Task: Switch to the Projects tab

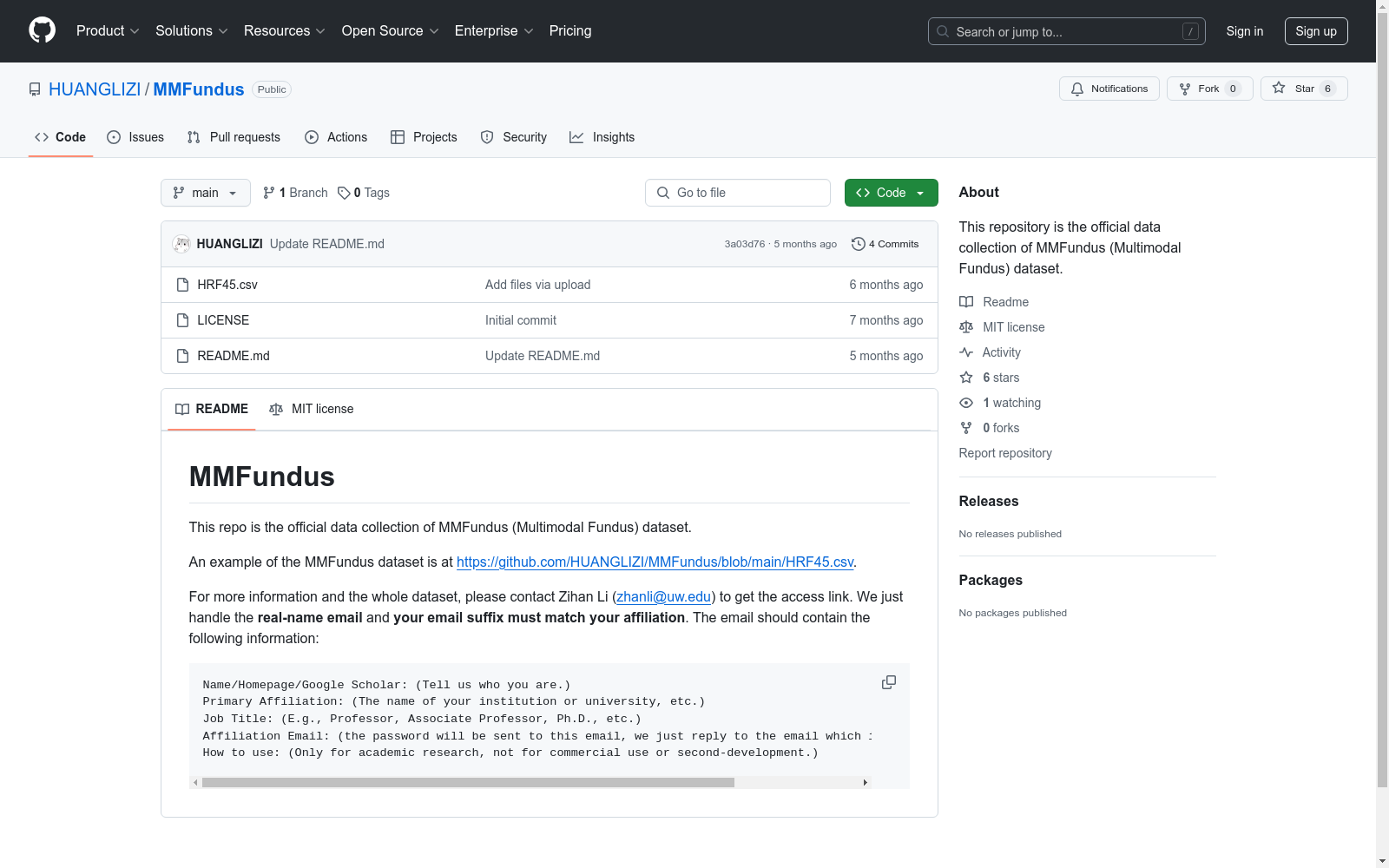Action: tap(424, 137)
